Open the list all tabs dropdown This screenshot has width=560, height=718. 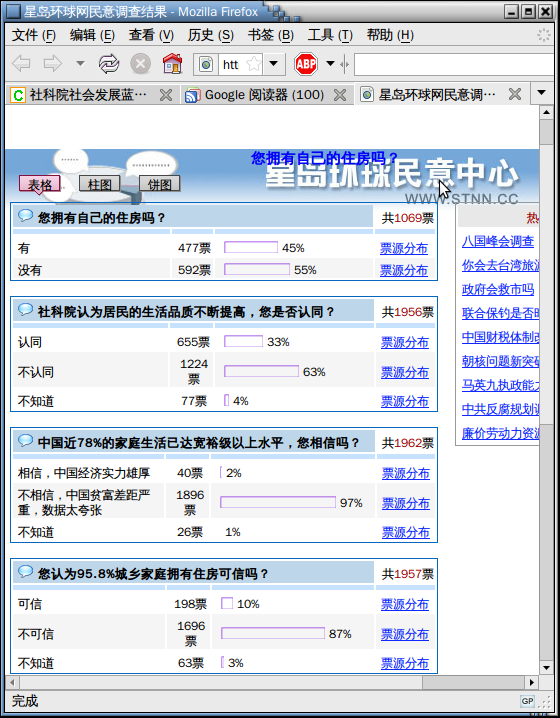[x=542, y=93]
